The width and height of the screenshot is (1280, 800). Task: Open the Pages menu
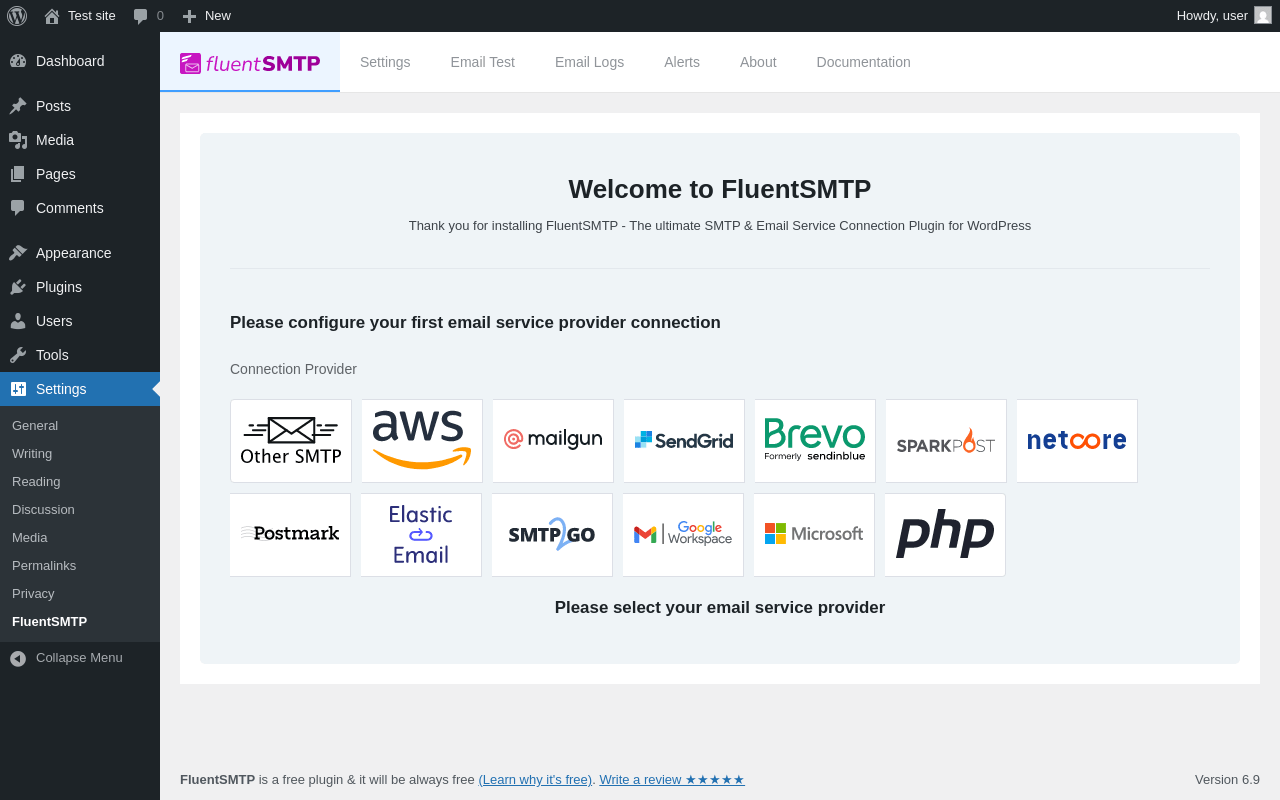coord(80,174)
